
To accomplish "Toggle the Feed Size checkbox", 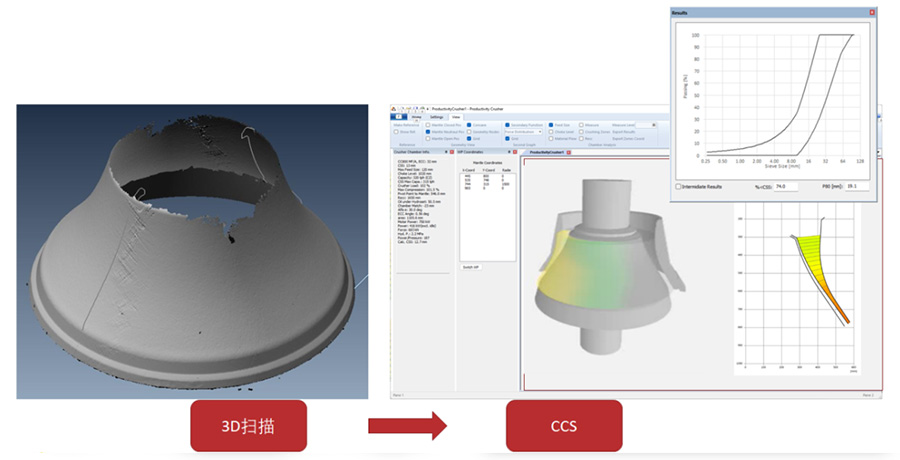I will [553, 124].
